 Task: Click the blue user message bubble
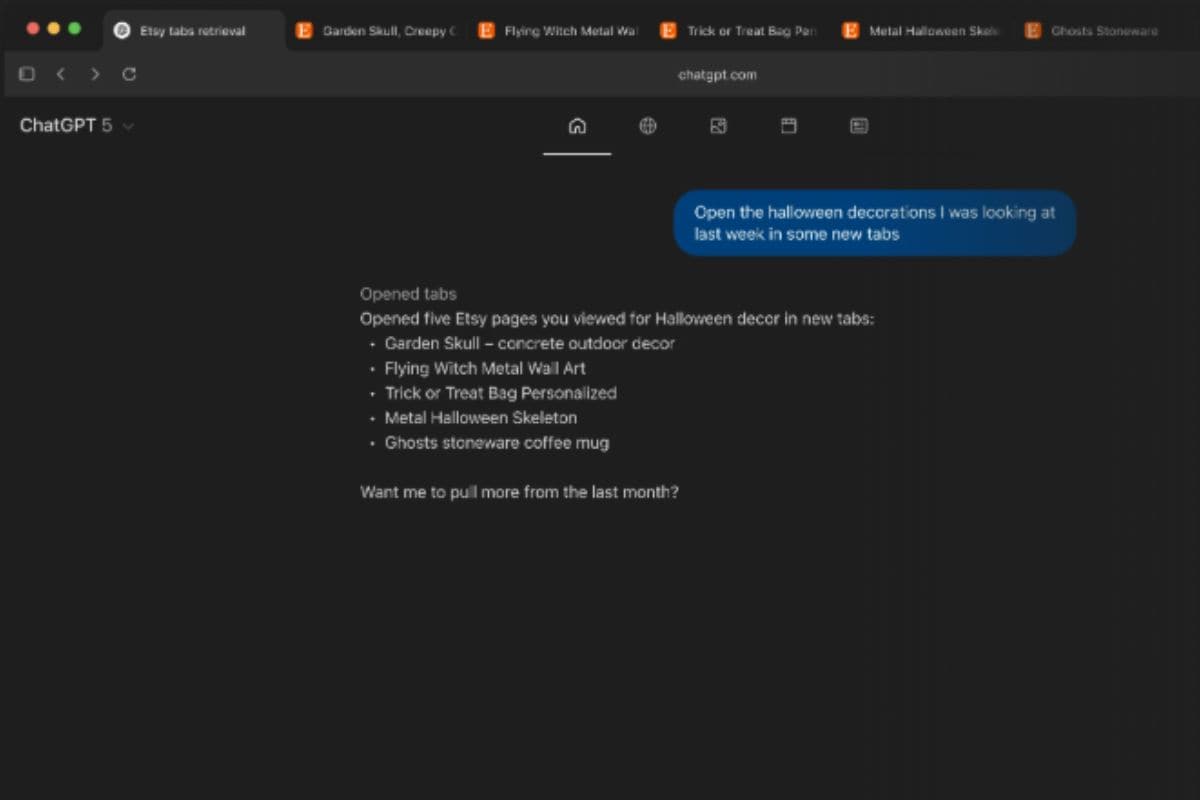(x=875, y=223)
